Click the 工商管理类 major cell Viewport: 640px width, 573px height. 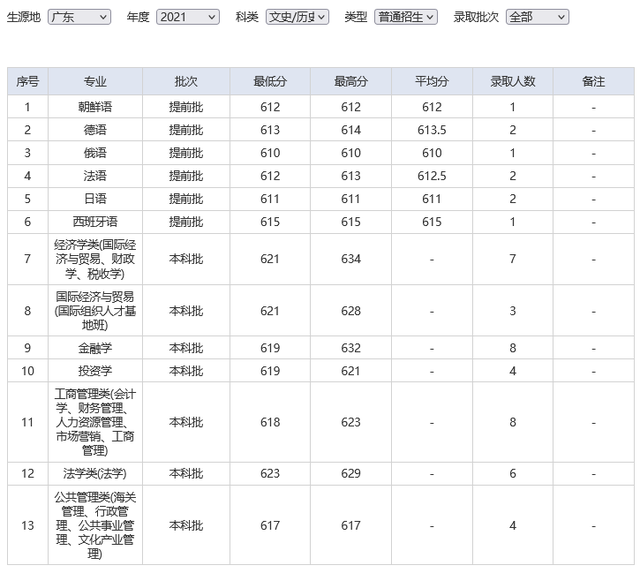click(95, 422)
